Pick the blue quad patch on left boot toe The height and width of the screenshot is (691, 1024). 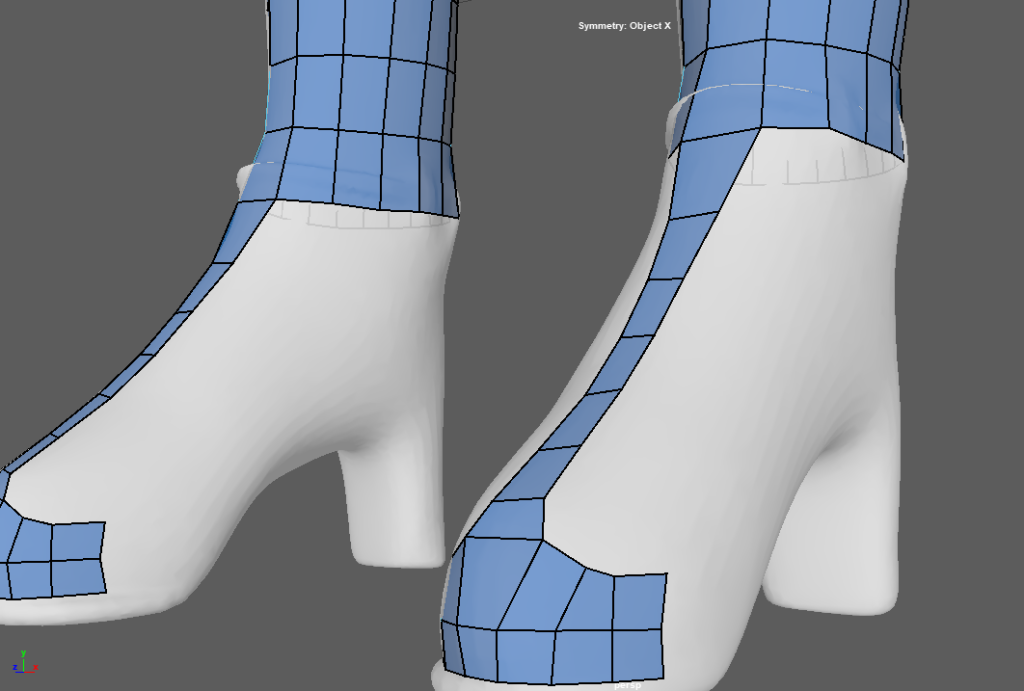click(x=55, y=560)
